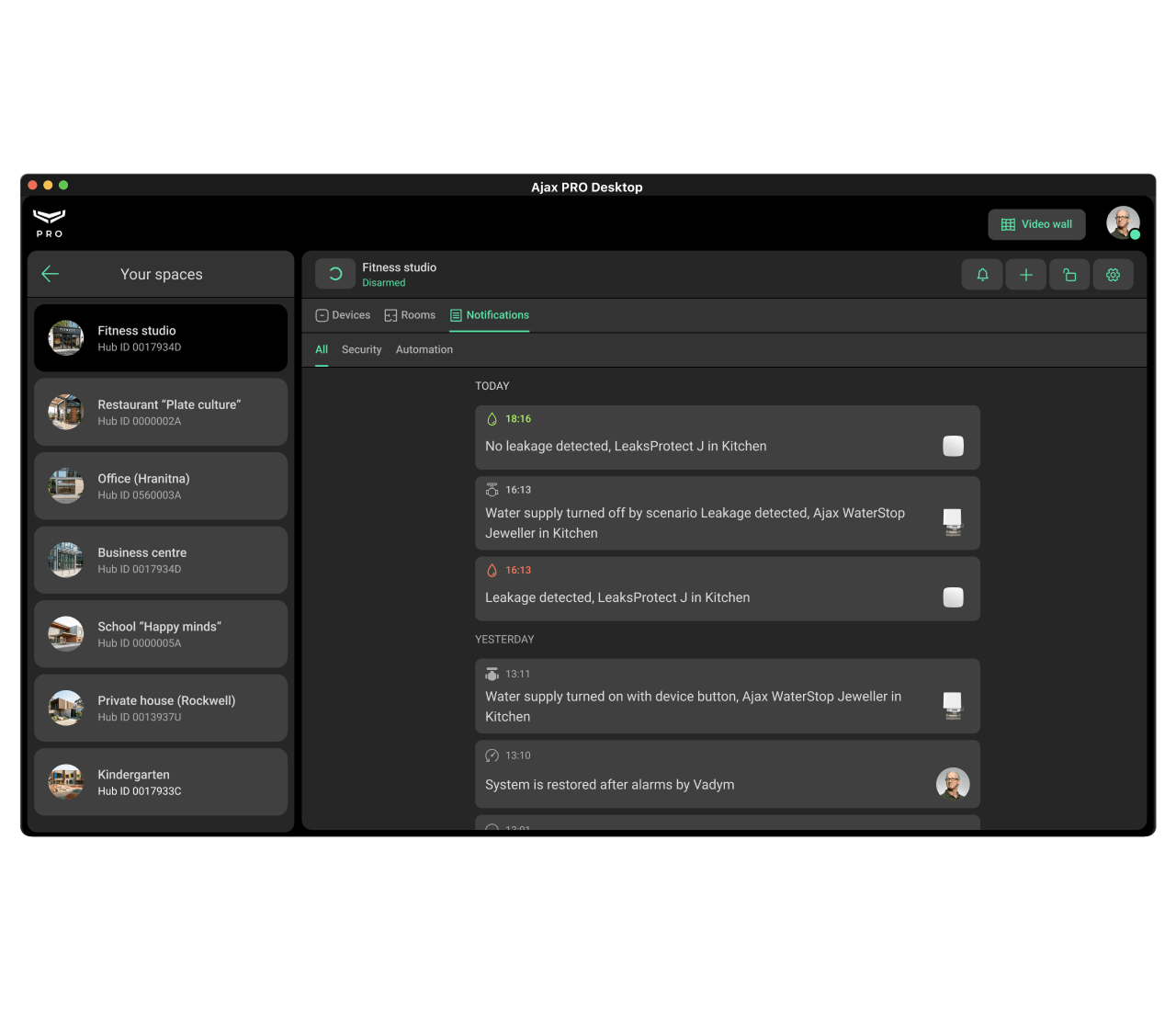Click the Ajax PRO logo

(x=50, y=222)
